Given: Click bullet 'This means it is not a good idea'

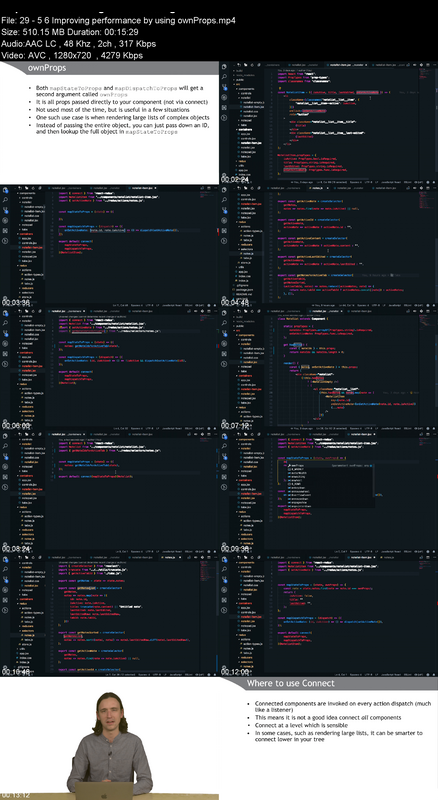Looking at the screenshot, I should click(328, 717).
